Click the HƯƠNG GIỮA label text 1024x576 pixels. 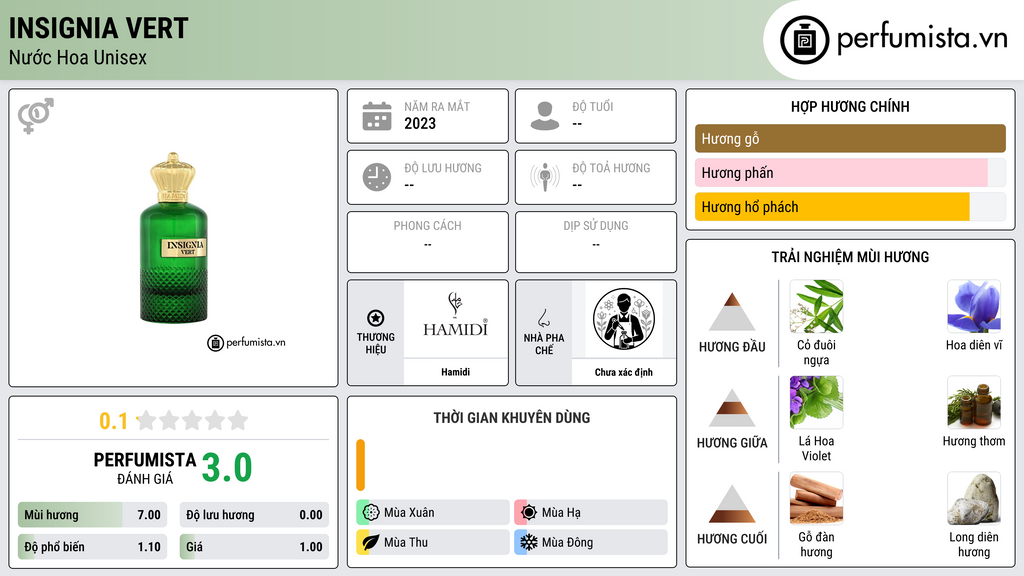[x=732, y=443]
